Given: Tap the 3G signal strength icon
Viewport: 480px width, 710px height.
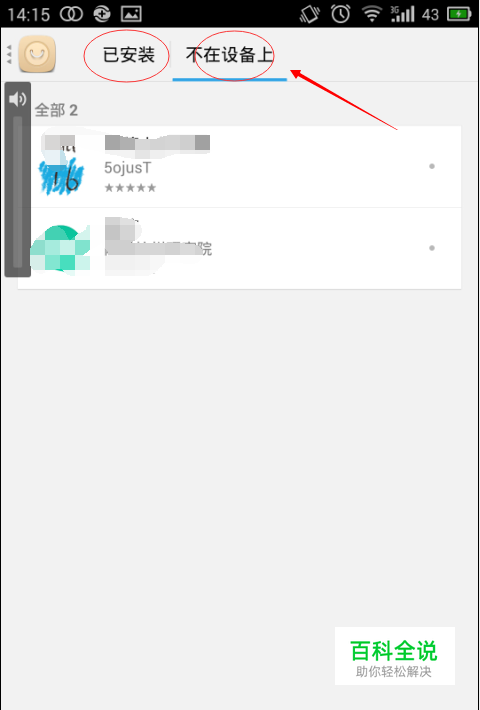Looking at the screenshot, I should [402, 14].
